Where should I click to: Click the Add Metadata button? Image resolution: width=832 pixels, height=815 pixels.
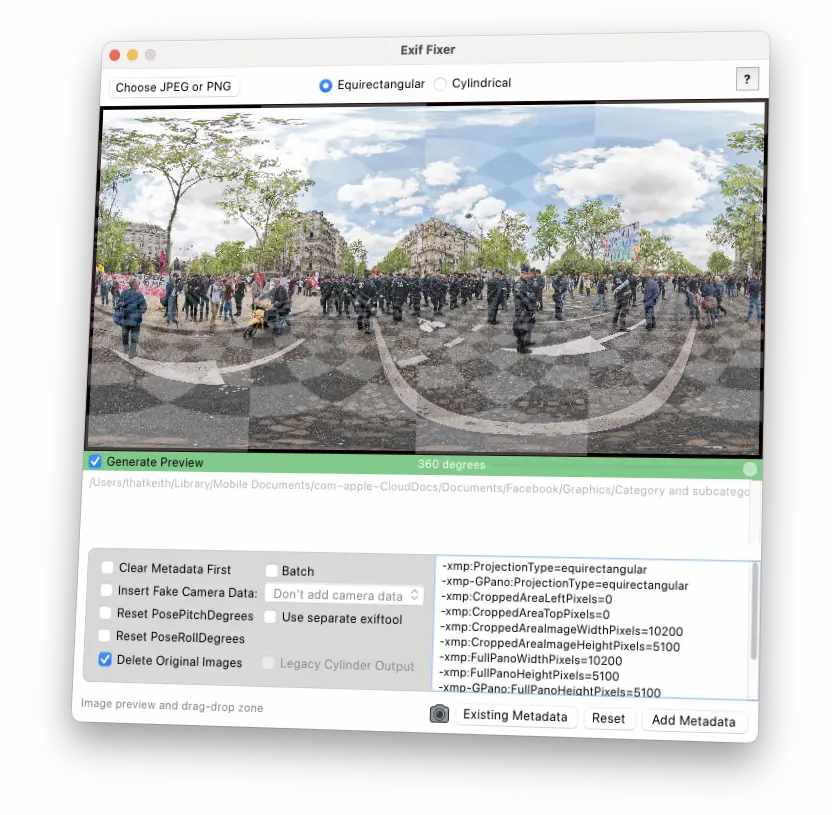click(x=693, y=720)
